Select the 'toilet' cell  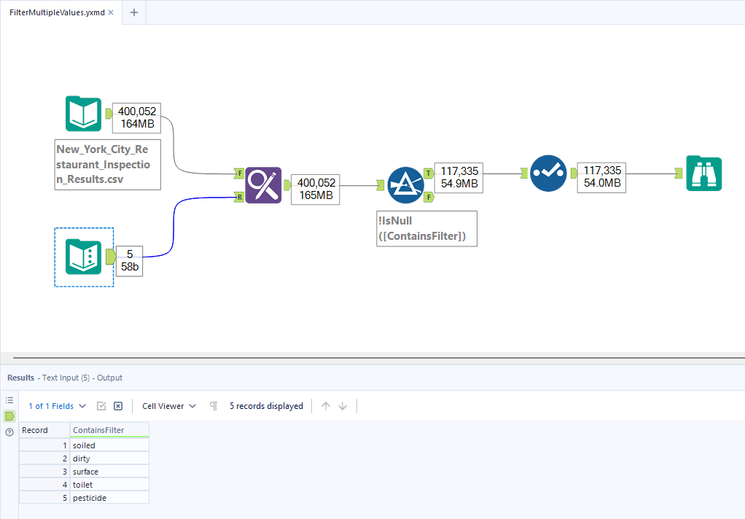[x=109, y=485]
